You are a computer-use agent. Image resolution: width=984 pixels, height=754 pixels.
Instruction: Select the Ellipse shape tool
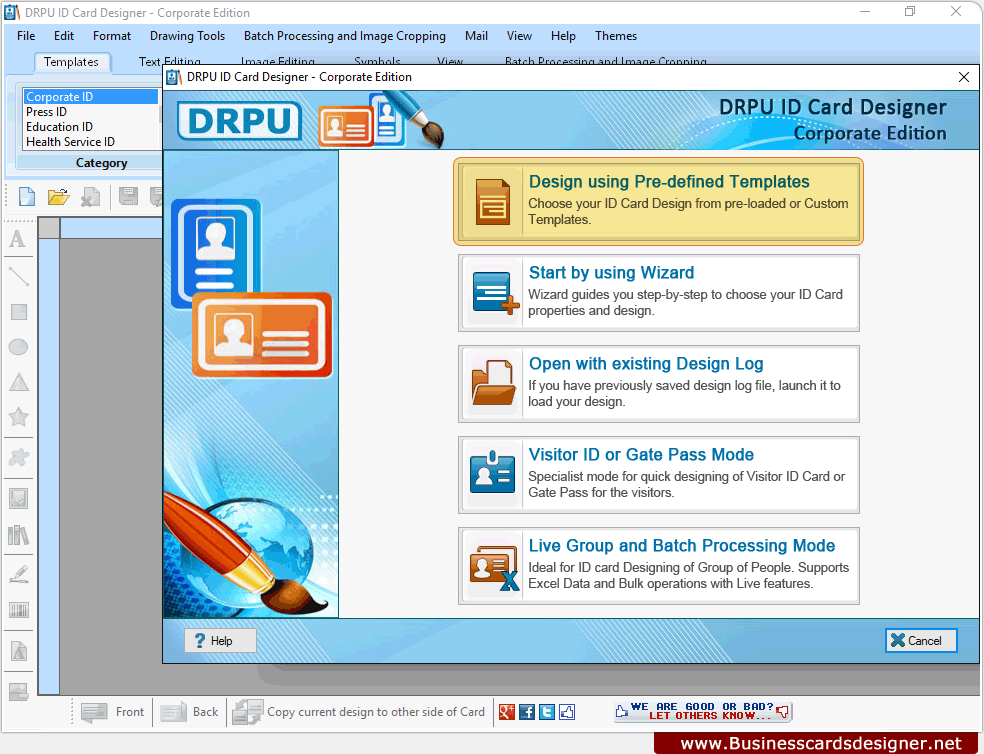click(x=18, y=347)
